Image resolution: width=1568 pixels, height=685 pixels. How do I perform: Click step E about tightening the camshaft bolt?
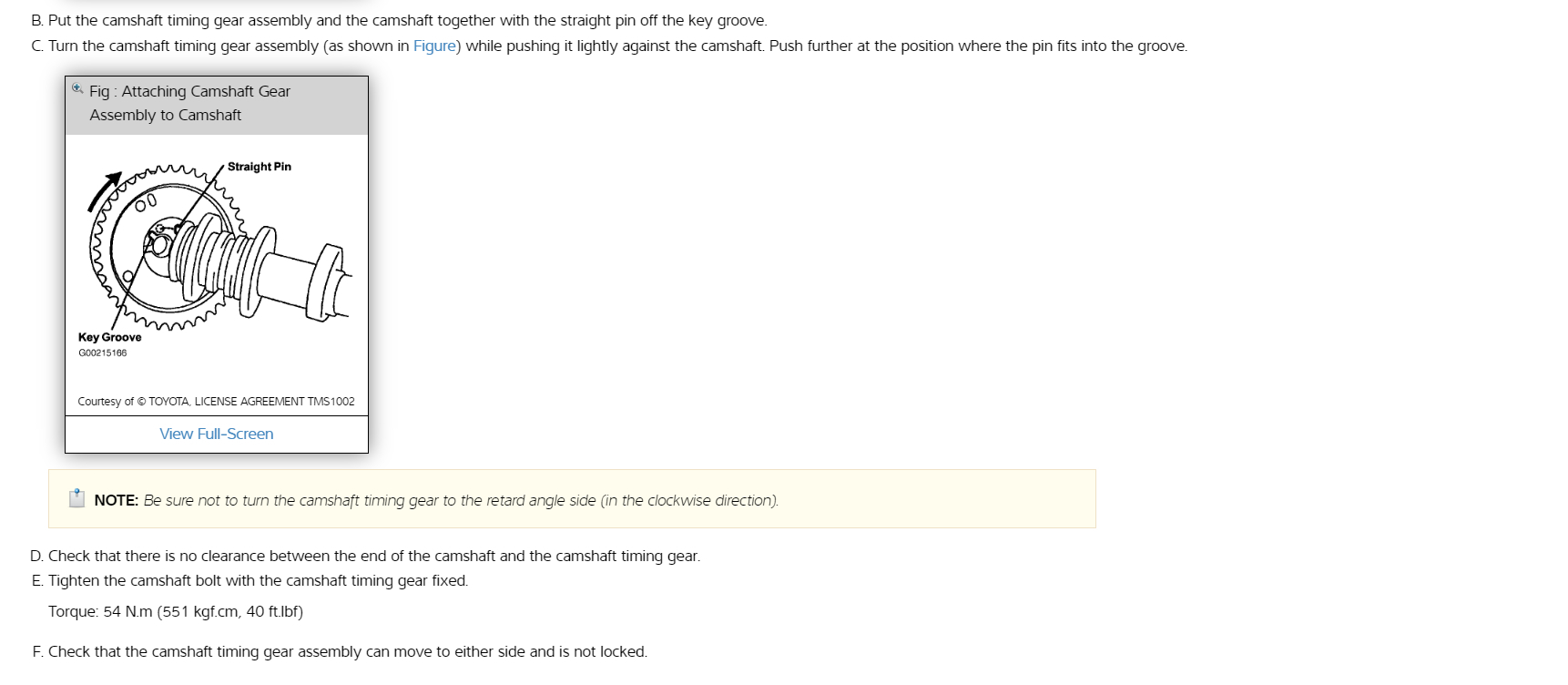tap(249, 580)
